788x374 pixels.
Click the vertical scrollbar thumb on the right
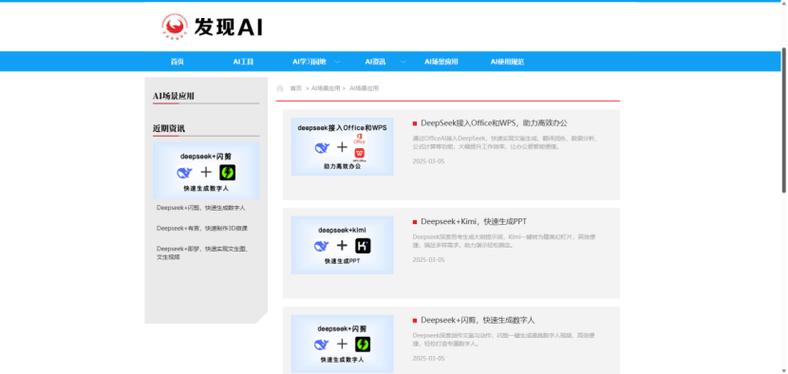pos(784,120)
